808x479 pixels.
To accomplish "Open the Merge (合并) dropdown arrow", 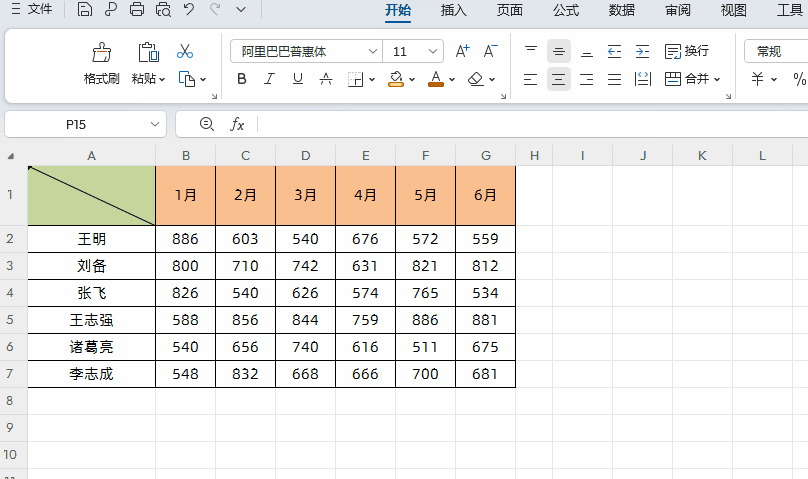I will [717, 79].
